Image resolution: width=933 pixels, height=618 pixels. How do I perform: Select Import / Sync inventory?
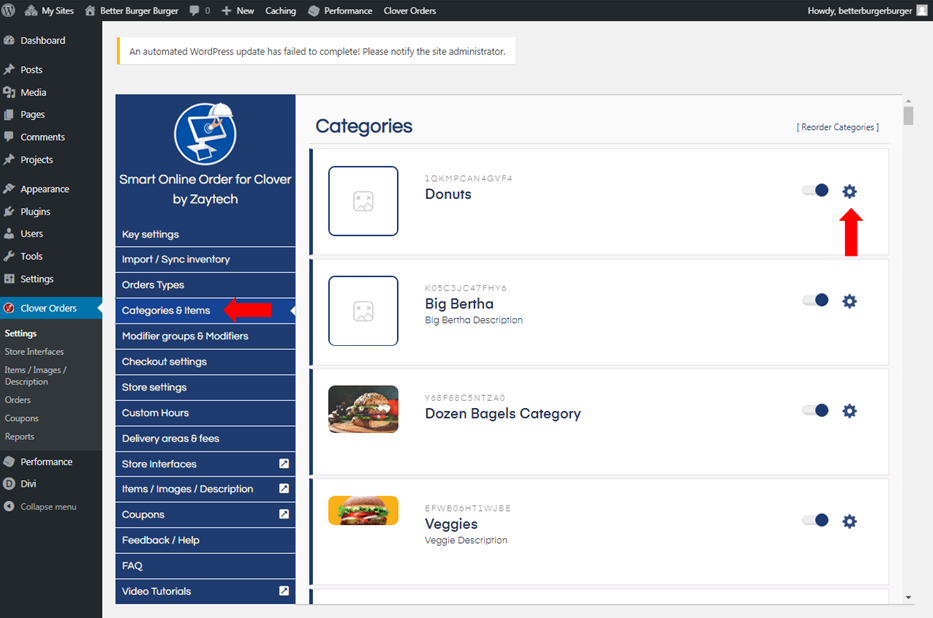(x=205, y=259)
